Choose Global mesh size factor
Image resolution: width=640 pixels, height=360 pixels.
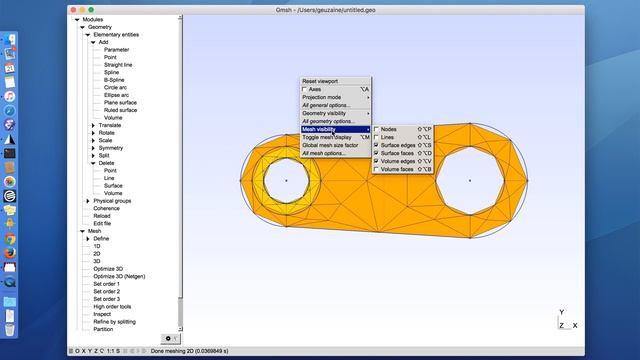point(336,145)
